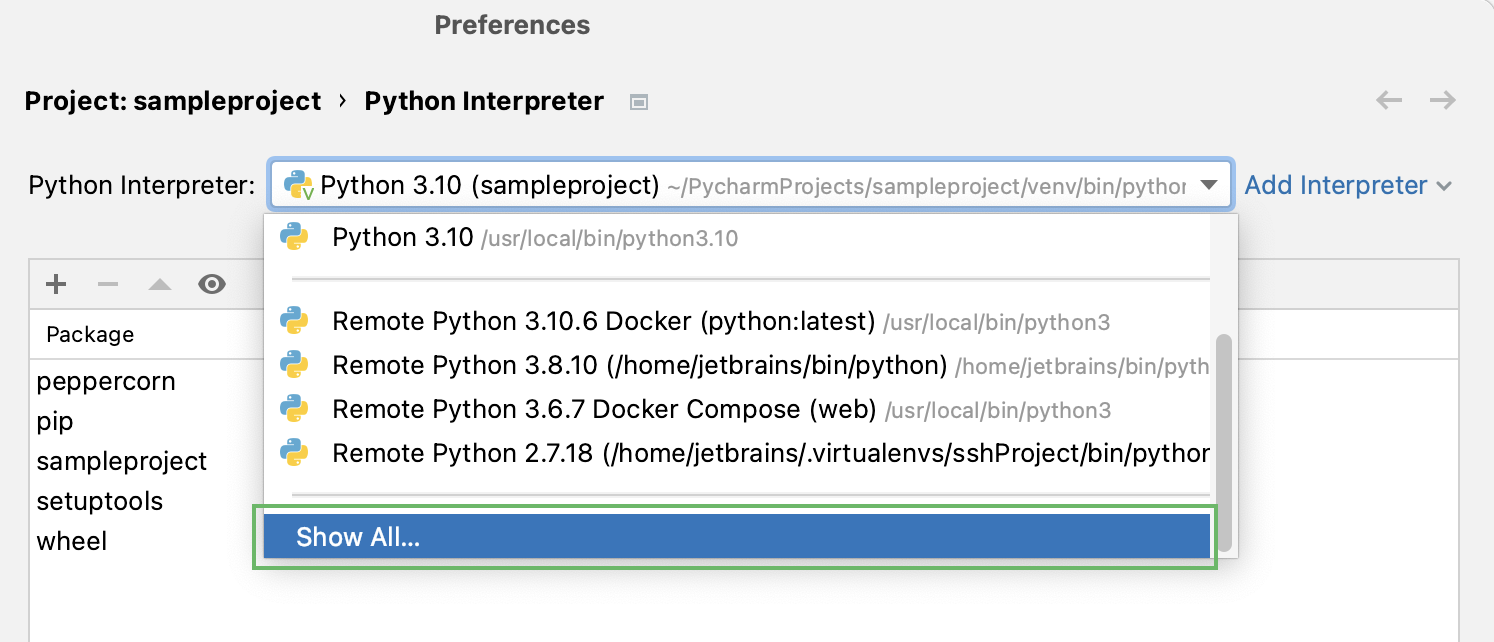The image size is (1494, 642).
Task: Click the Python icon next to Python 3.10
Action: (297, 237)
